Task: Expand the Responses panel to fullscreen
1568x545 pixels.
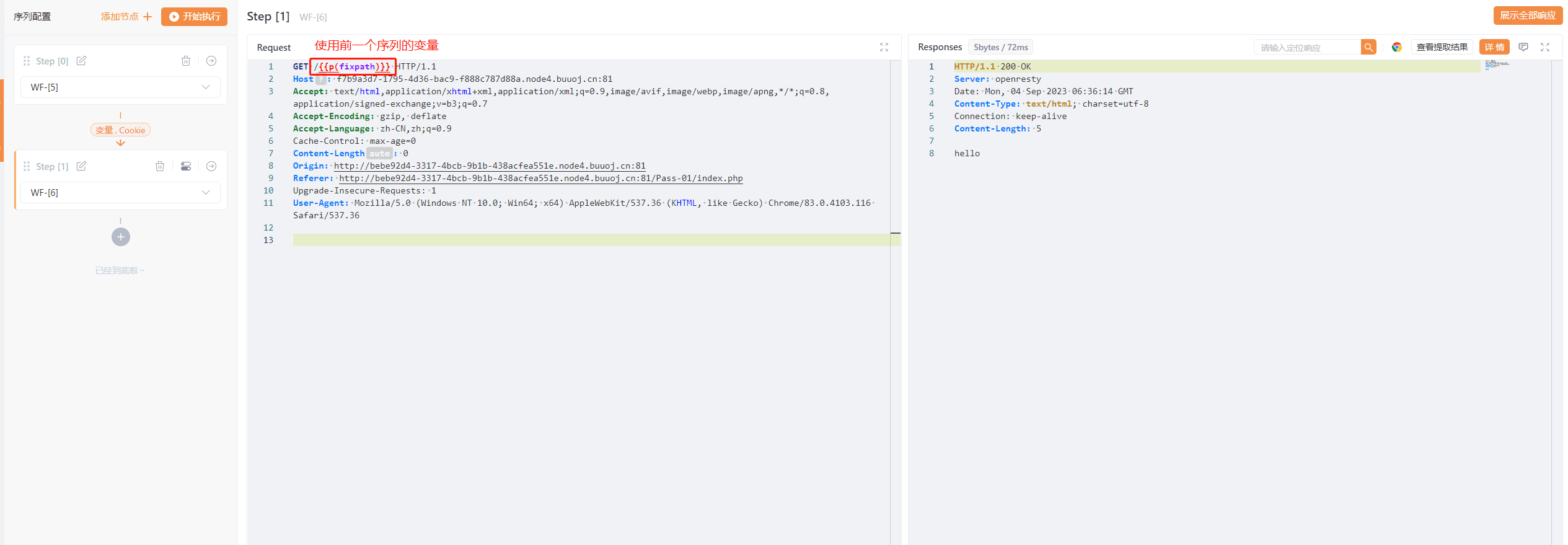Action: click(1545, 47)
